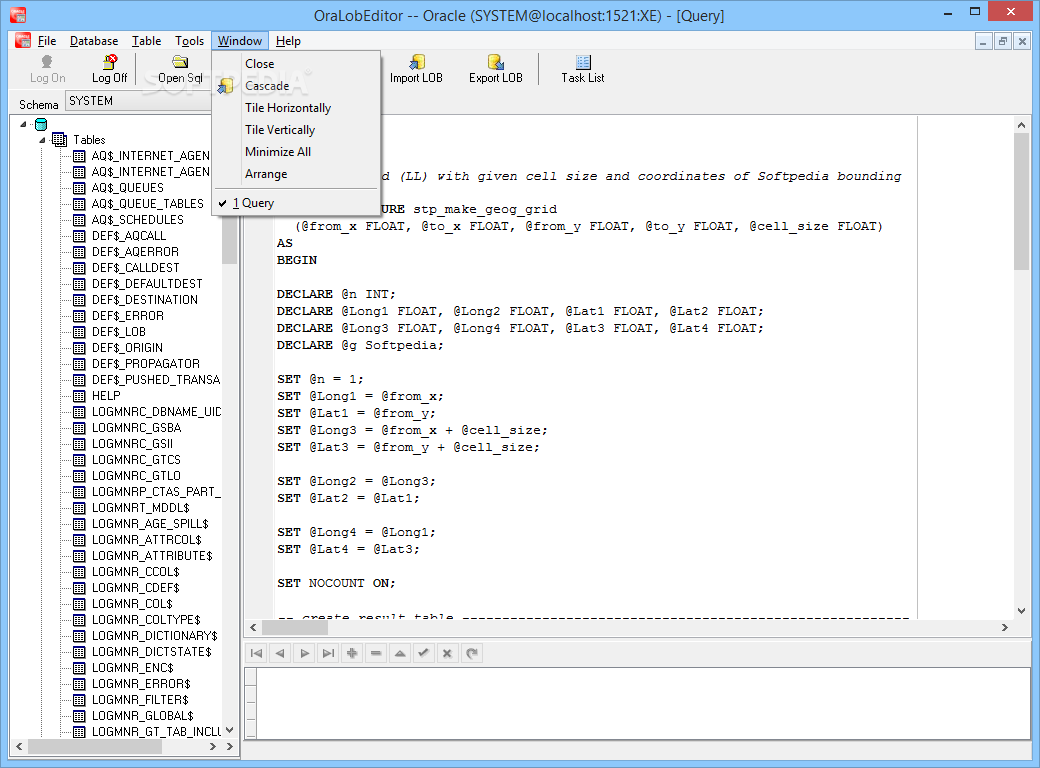
Task: Click the OraLobEditor application icon in title bar
Action: [18, 14]
